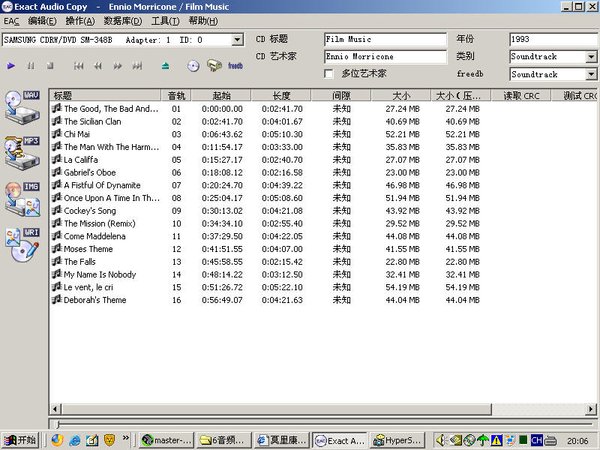
Task: Eject the CD tray
Action: pyautogui.click(x=165, y=66)
